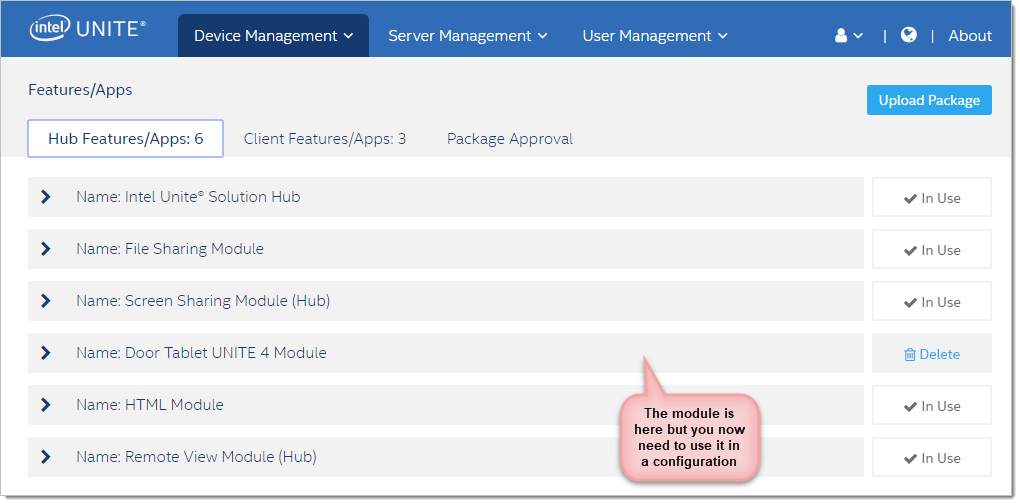
Task: Click In Use for File Sharing Module
Action: point(932,250)
